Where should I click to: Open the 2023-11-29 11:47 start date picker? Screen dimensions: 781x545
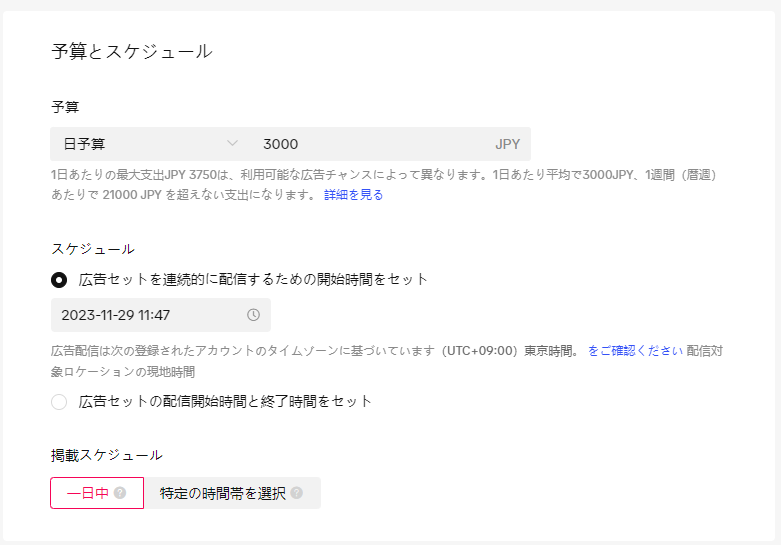(x=150, y=315)
